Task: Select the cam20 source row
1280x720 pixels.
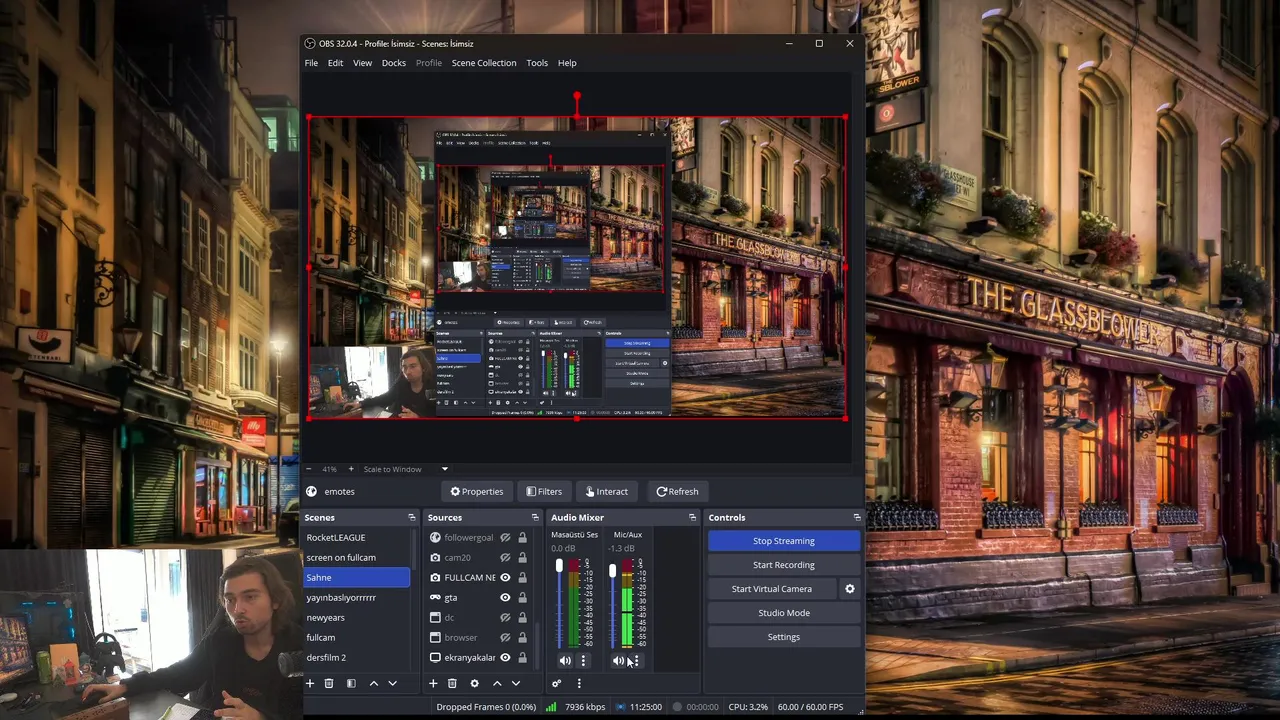Action: 478,557
